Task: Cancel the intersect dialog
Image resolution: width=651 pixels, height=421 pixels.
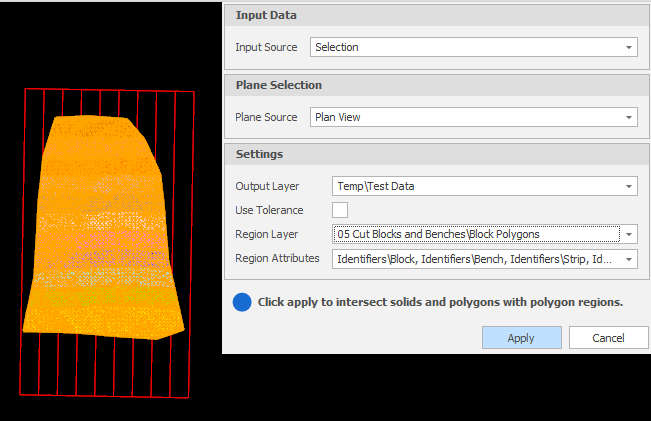Action: (x=608, y=338)
